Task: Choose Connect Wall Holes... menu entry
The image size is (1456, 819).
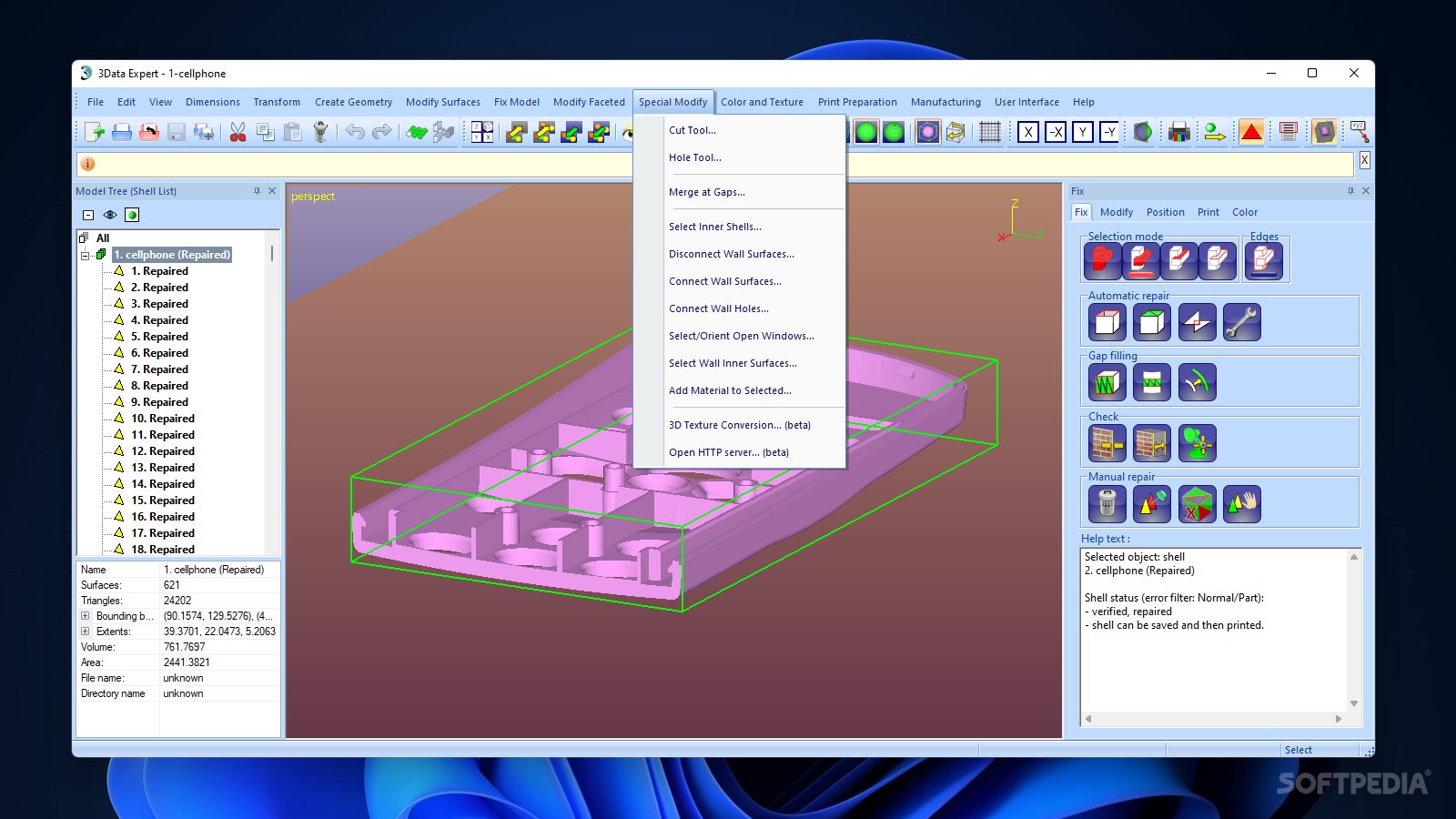Action: tap(719, 308)
